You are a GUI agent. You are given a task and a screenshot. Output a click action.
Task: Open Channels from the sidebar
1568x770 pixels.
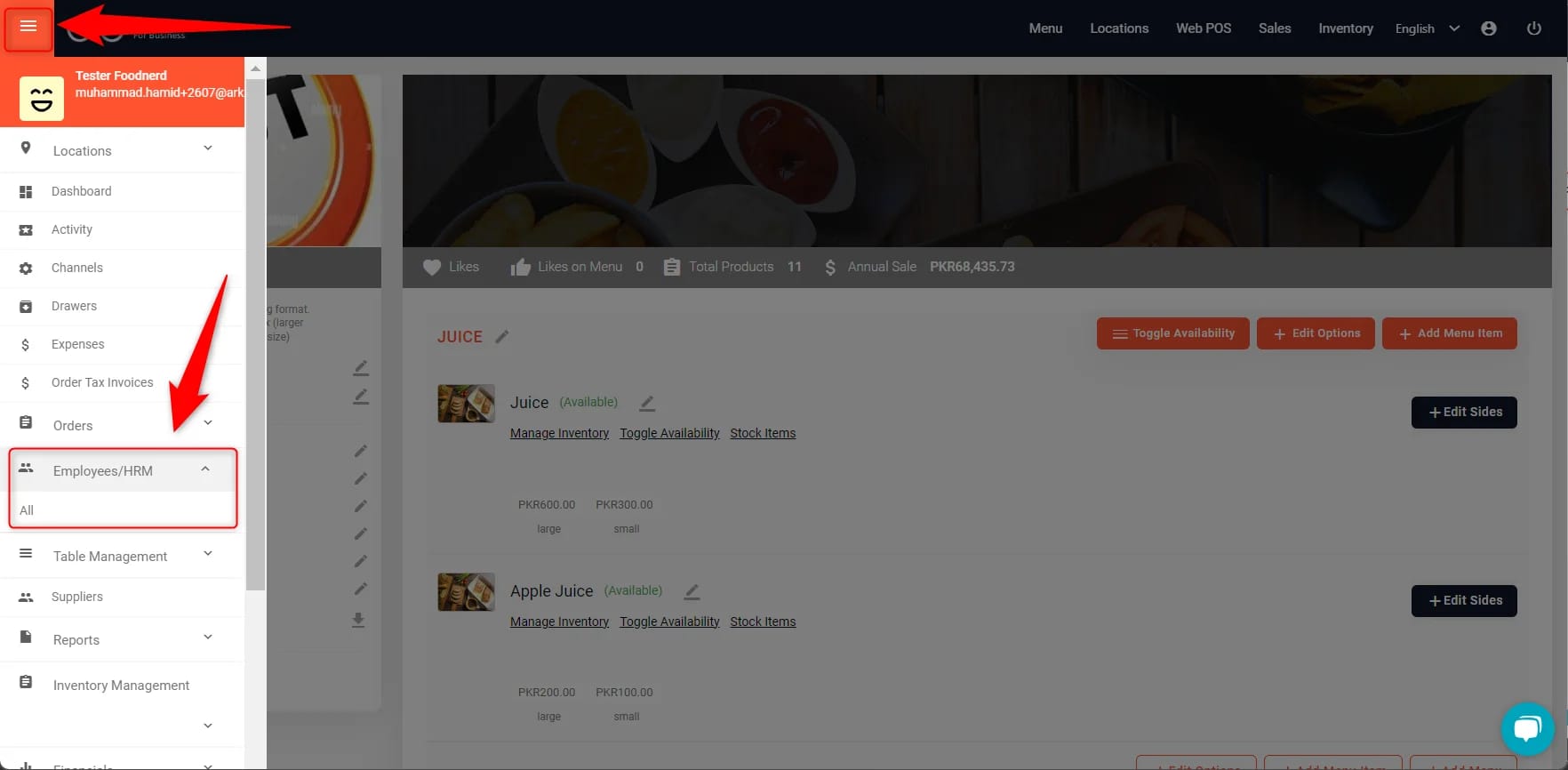(123, 268)
